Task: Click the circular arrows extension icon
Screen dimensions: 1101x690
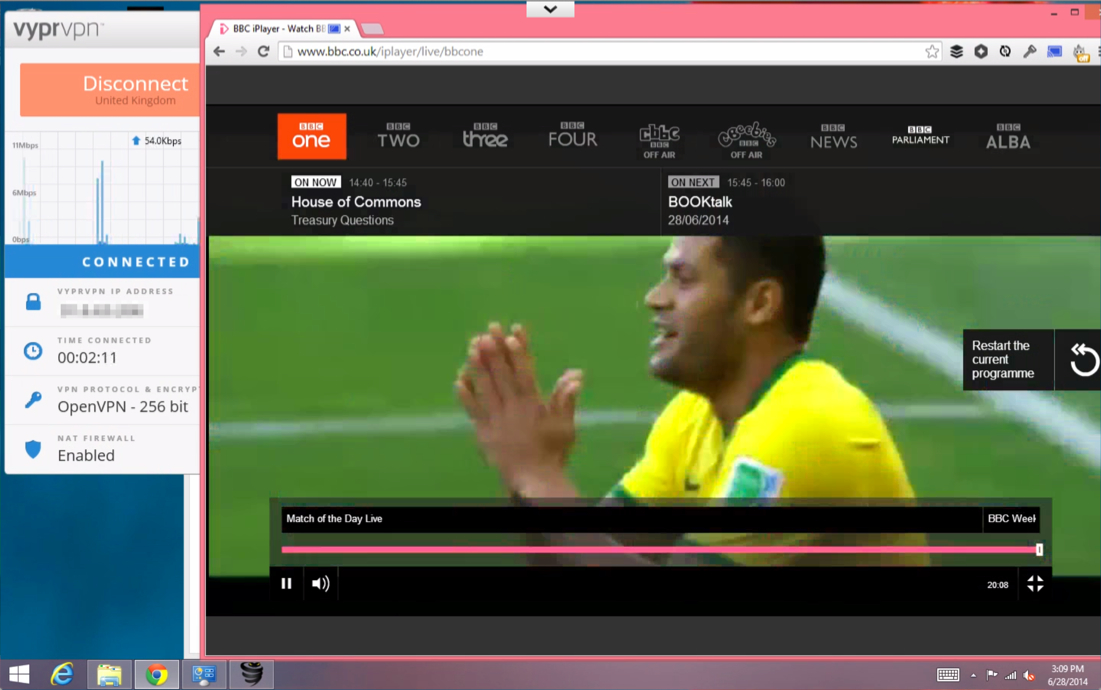Action: coord(1006,51)
